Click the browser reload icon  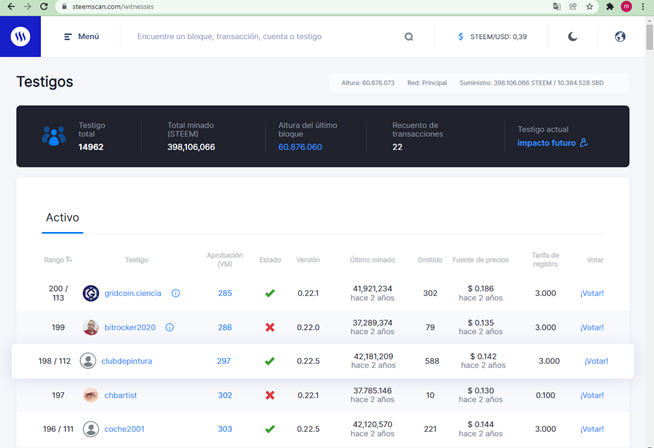tap(44, 6)
